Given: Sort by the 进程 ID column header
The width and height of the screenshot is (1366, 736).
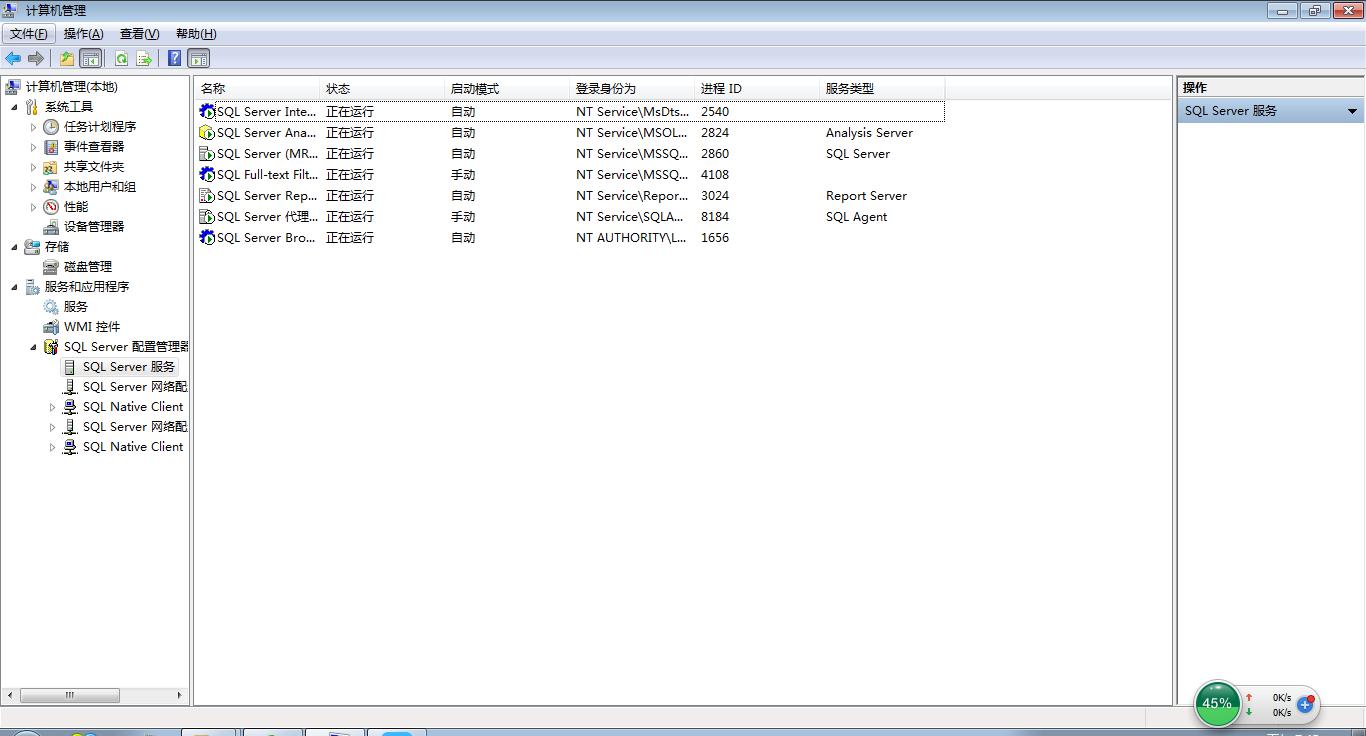Looking at the screenshot, I should (757, 88).
